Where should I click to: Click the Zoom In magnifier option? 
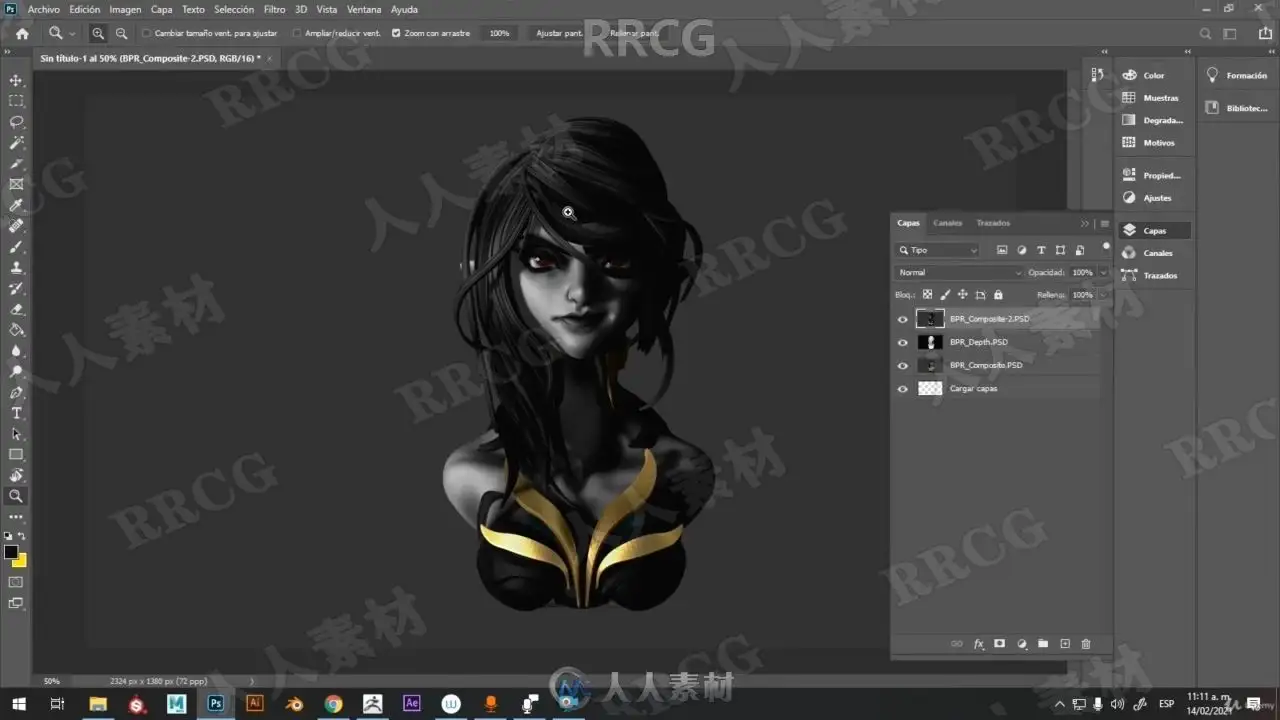(98, 33)
